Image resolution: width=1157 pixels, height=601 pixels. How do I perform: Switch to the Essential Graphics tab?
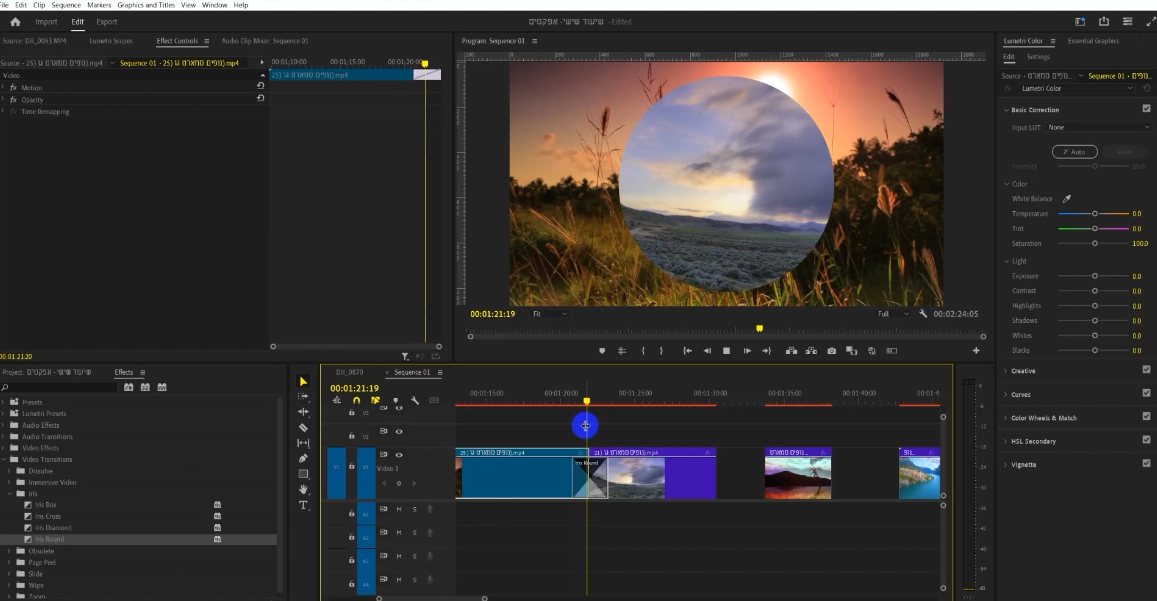[1093, 41]
